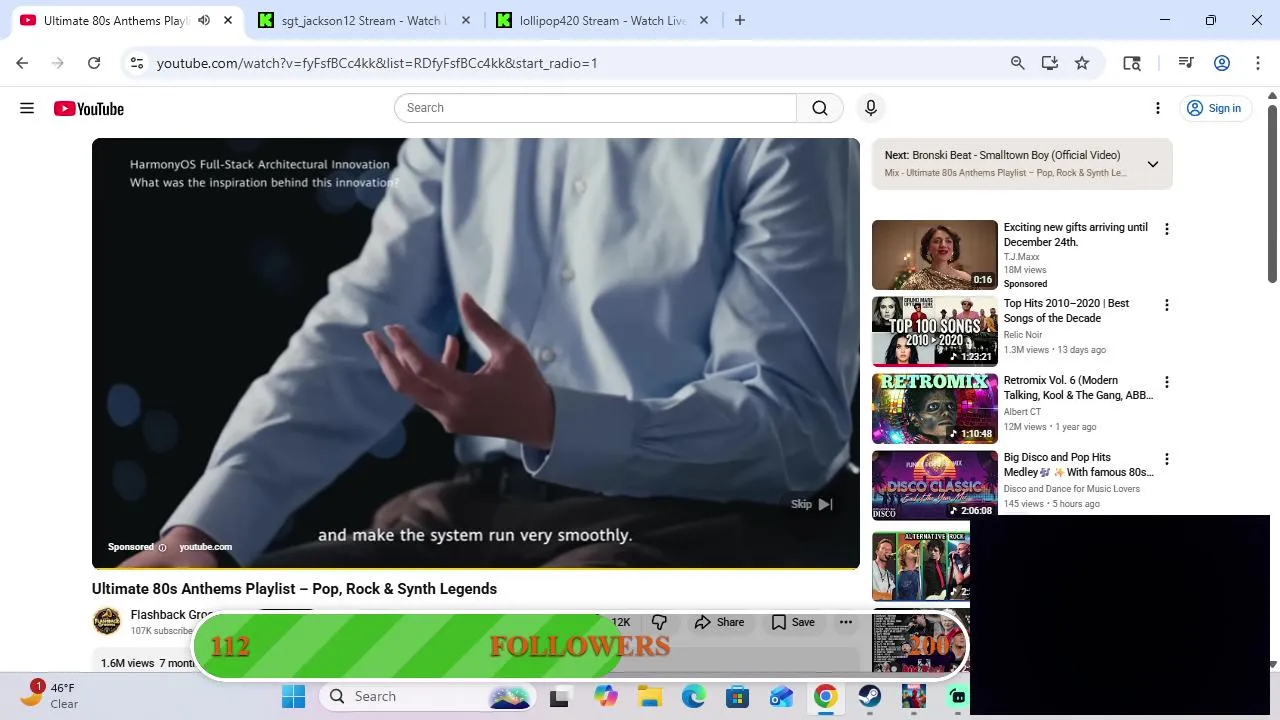The width and height of the screenshot is (1280, 720).
Task: Open the Disco Classic video thumbnail
Action: pyautogui.click(x=935, y=485)
